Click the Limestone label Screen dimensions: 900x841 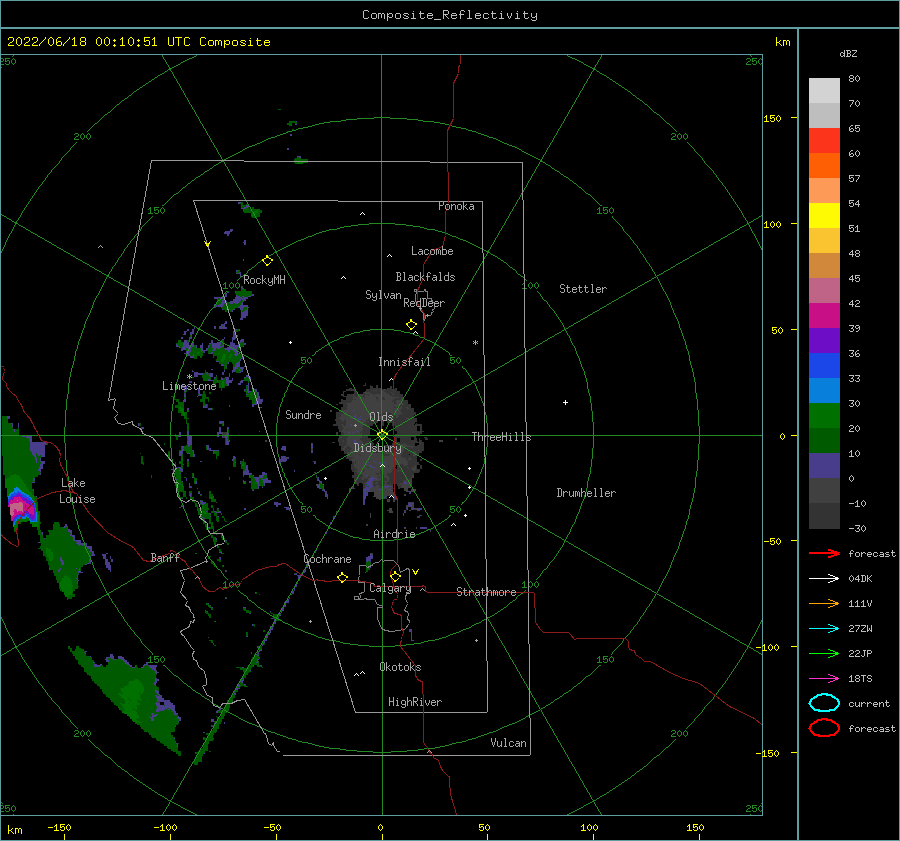pos(189,386)
